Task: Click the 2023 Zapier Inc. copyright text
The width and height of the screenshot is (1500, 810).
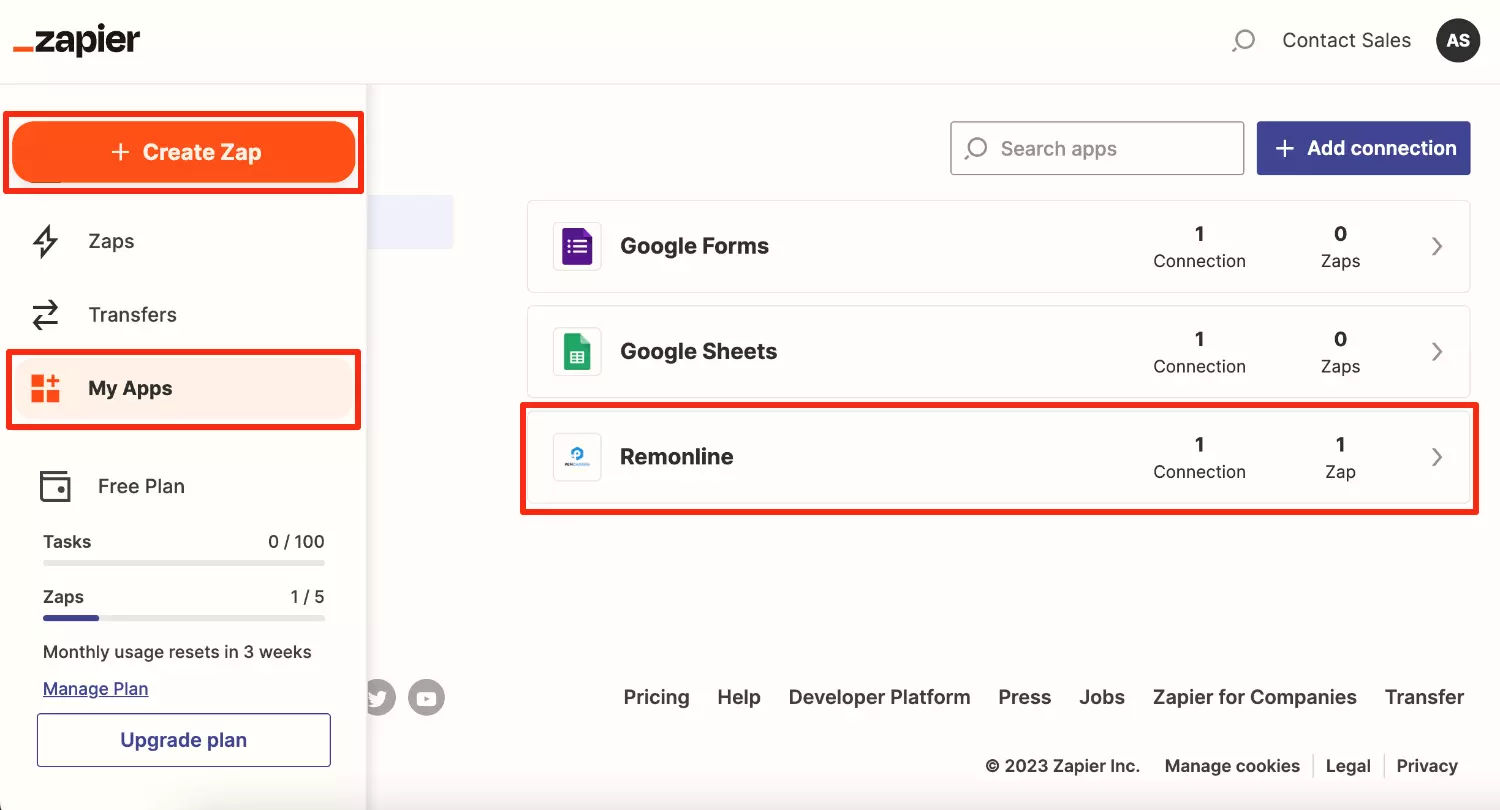Action: pyautogui.click(x=1062, y=766)
